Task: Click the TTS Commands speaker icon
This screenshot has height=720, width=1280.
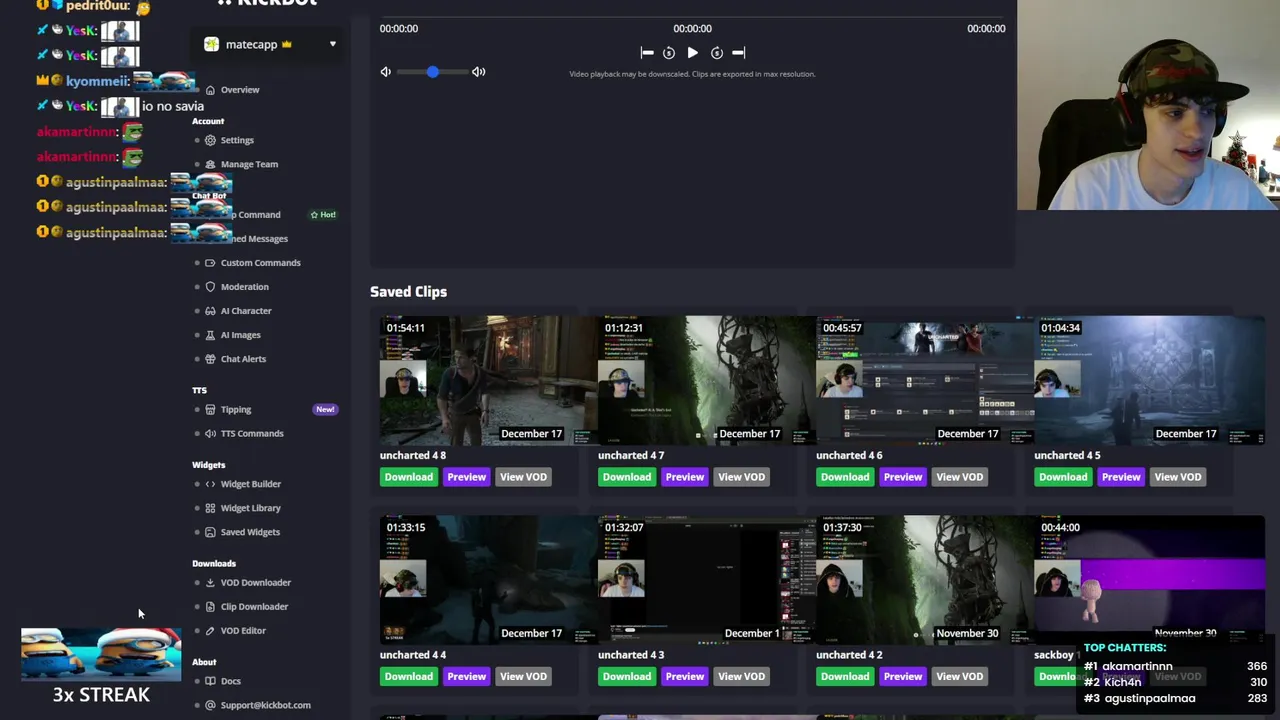Action: (x=210, y=433)
